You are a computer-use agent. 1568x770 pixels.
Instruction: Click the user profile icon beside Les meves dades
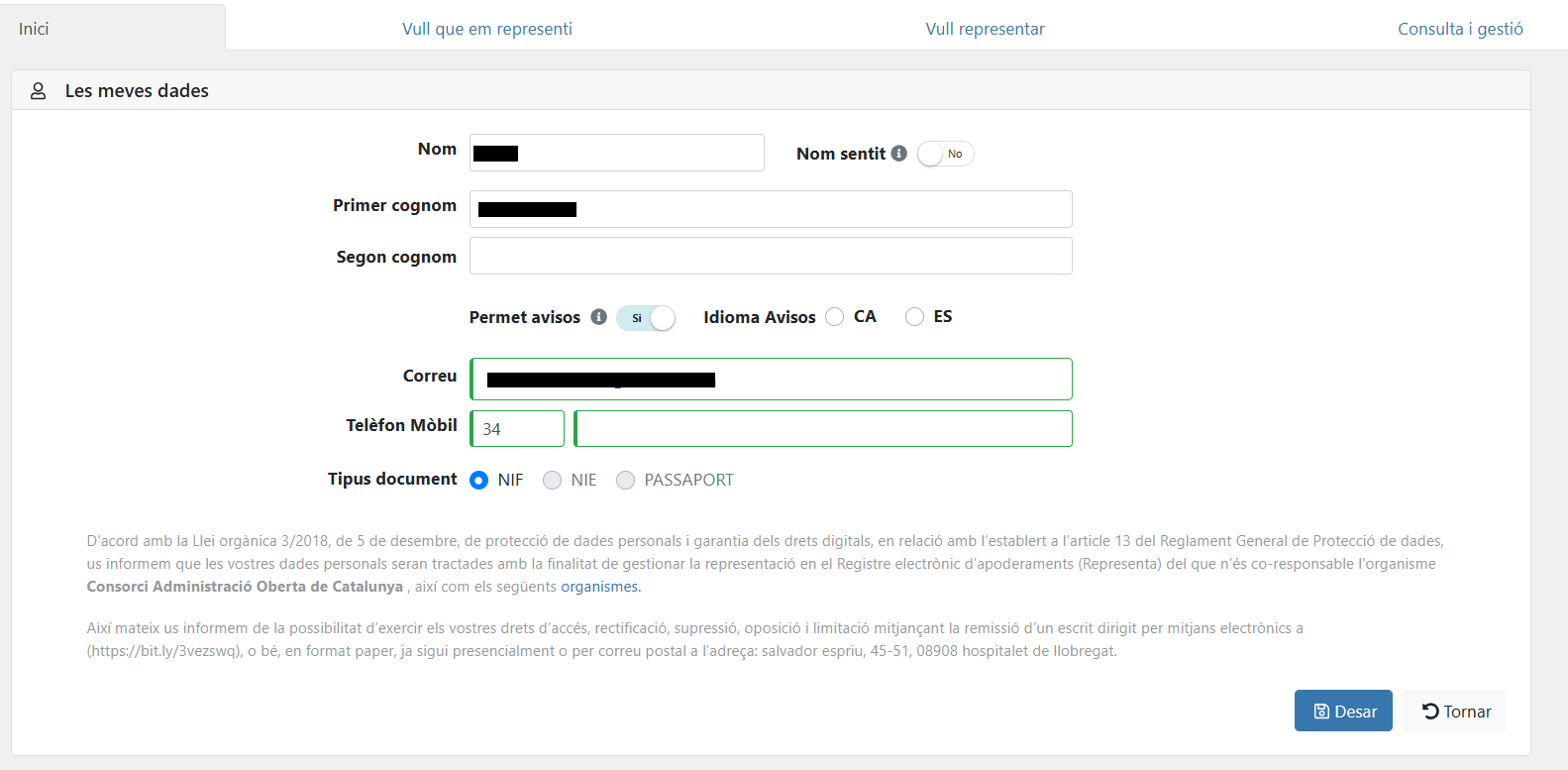pyautogui.click(x=38, y=91)
